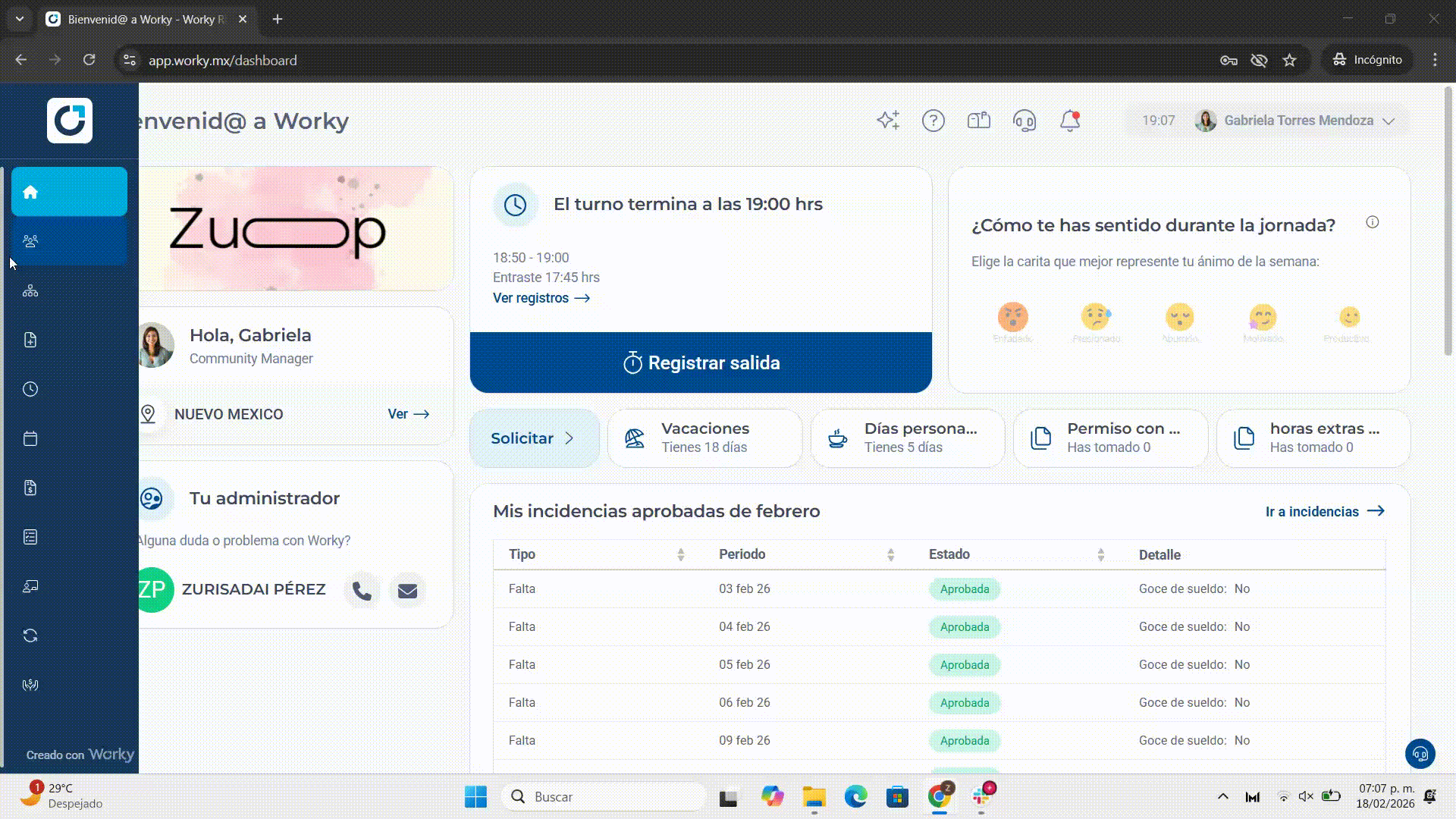Open the horas extras card
Viewport: 1456px width, 819px height.
(x=1313, y=438)
